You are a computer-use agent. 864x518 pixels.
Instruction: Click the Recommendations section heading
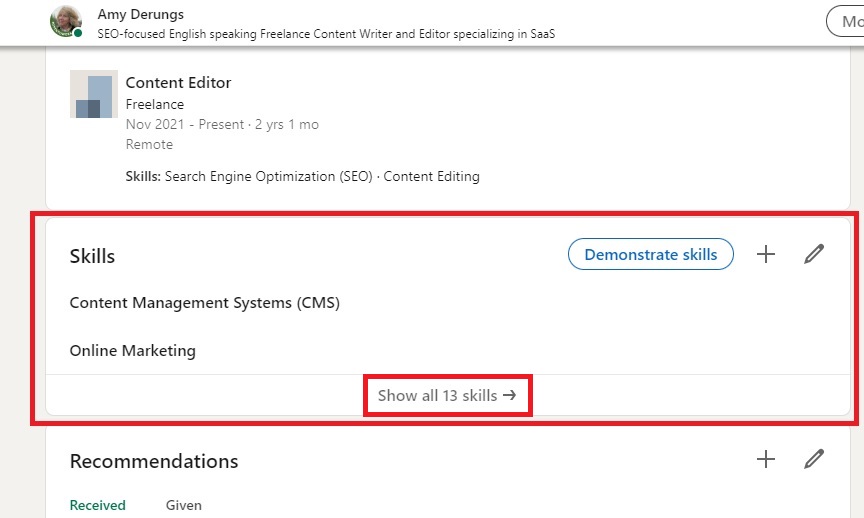(x=154, y=461)
